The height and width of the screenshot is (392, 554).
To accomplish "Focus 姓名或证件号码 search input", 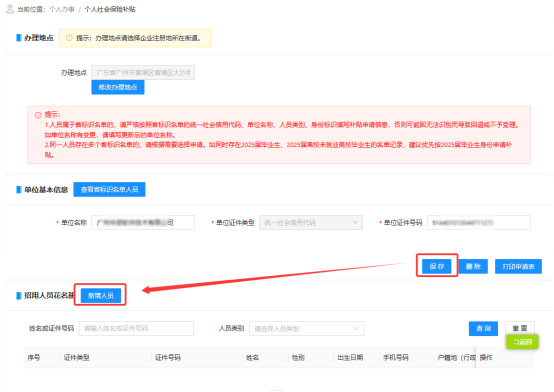I will [x=136, y=328].
